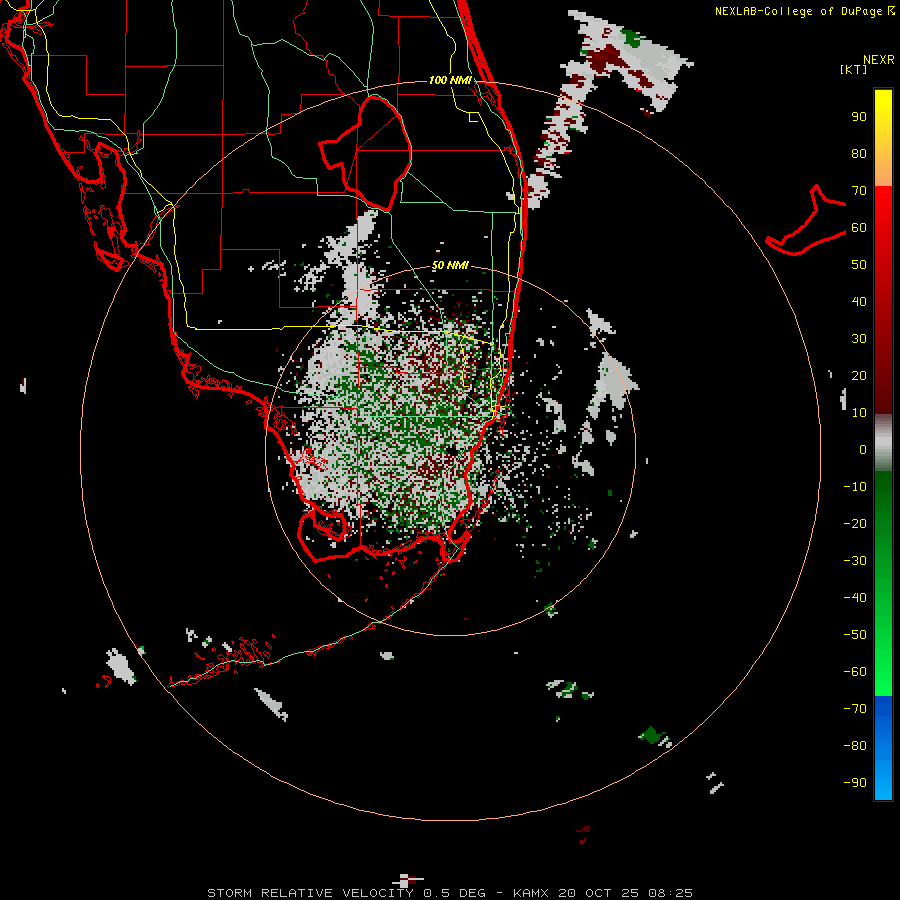Image resolution: width=900 pixels, height=900 pixels.
Task: Click the 10 value on velocity scale
Action: [x=859, y=413]
